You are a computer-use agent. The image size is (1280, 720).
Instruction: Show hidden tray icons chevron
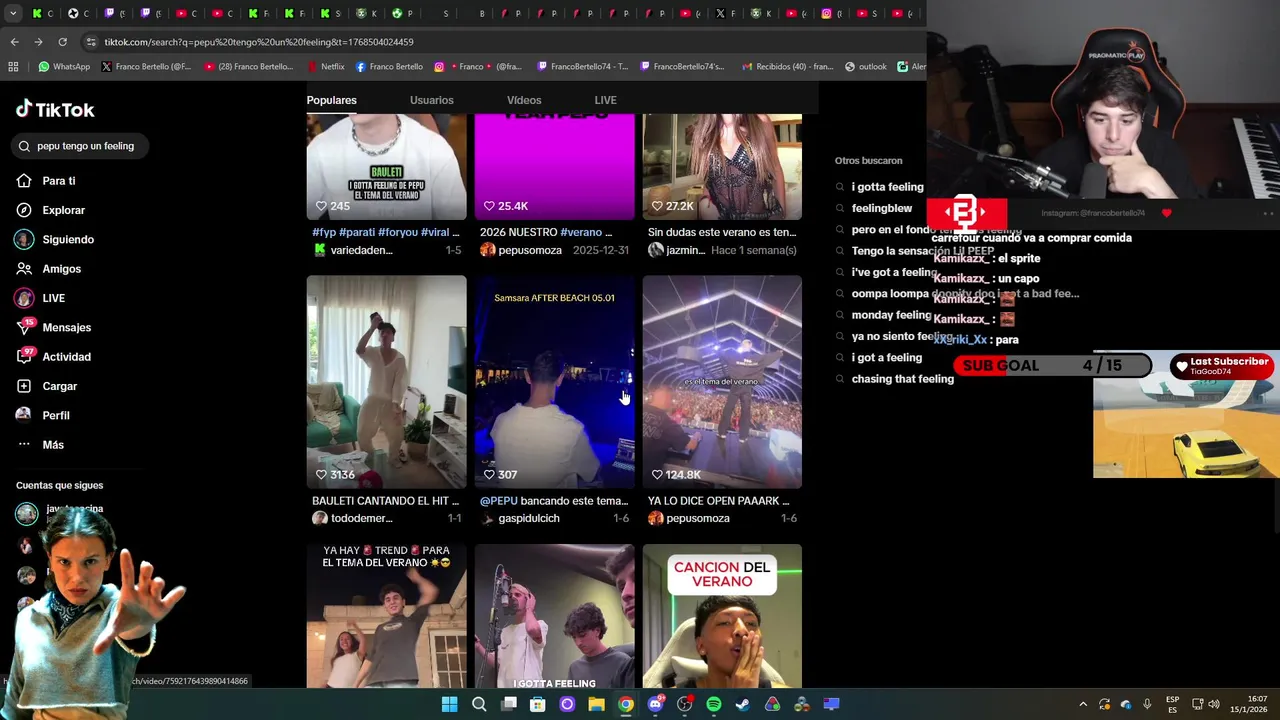(1083, 704)
